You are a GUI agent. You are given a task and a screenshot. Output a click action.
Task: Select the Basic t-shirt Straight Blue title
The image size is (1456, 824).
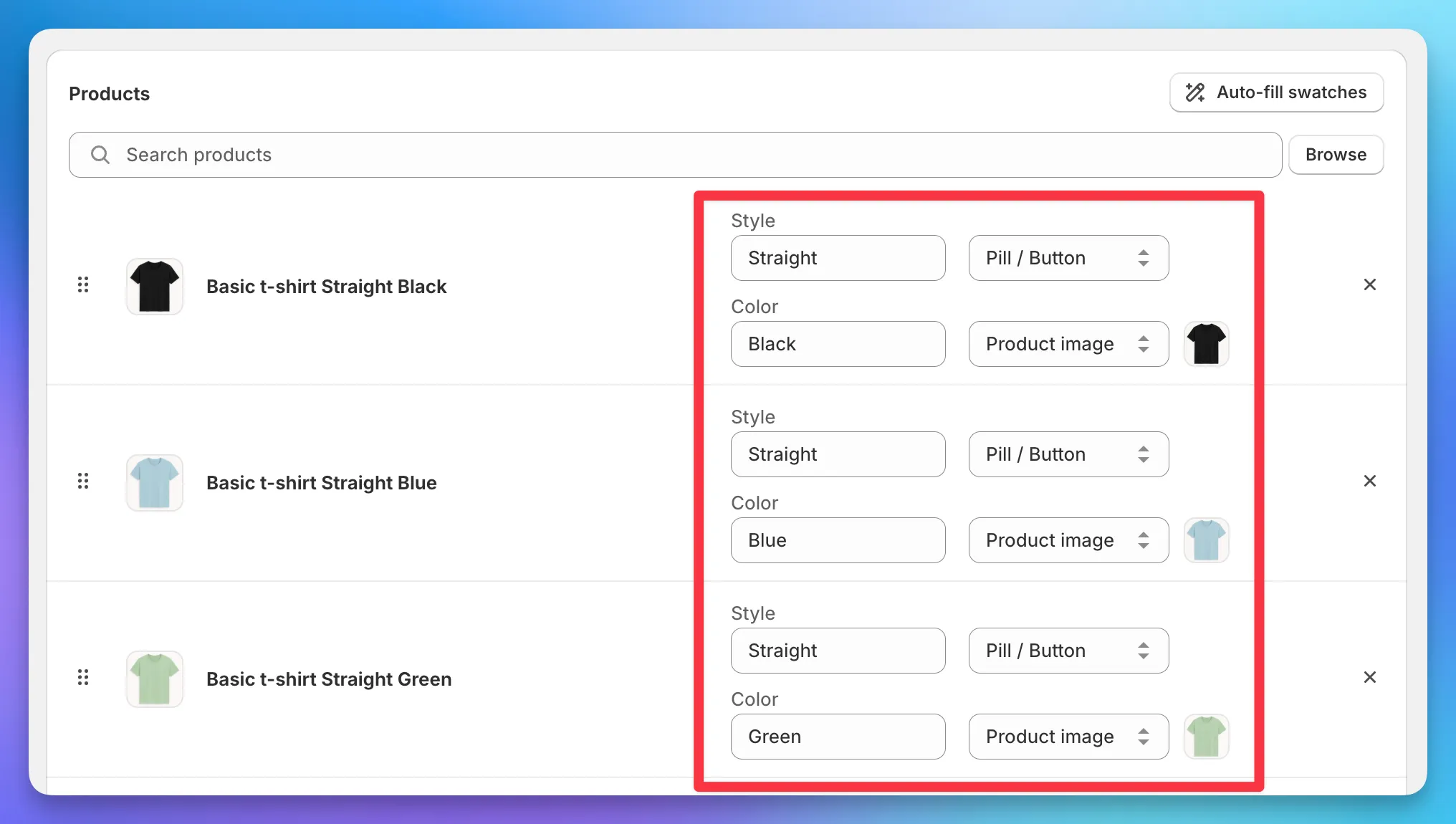click(x=322, y=483)
